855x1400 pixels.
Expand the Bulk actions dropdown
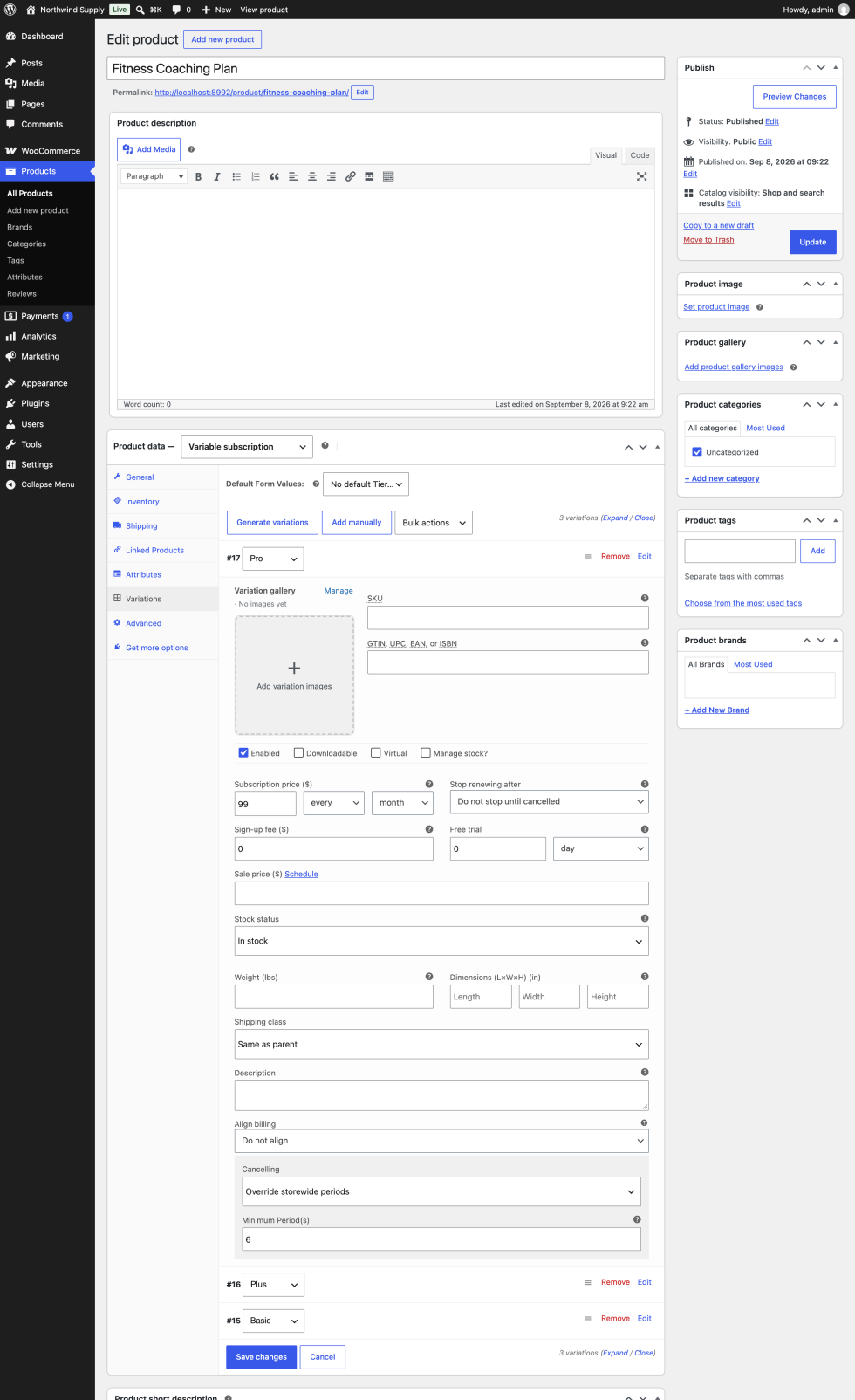tap(434, 523)
